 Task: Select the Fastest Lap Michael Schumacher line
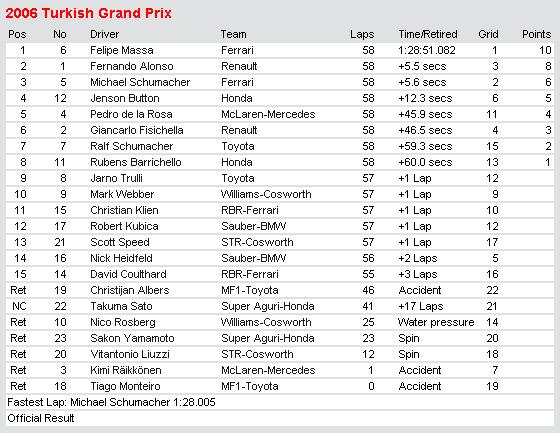tap(111, 402)
